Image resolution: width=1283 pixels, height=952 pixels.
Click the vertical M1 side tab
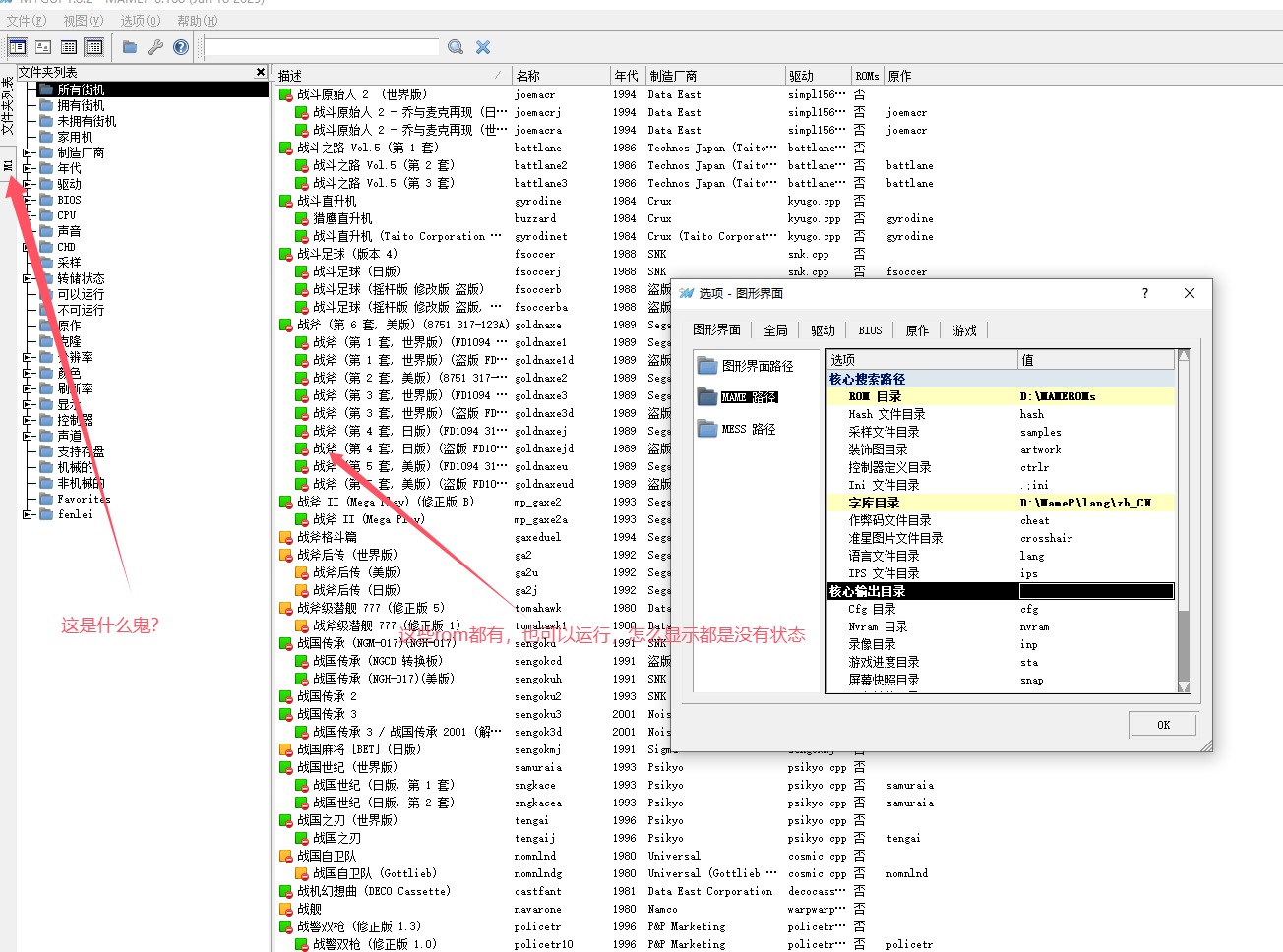coord(8,165)
